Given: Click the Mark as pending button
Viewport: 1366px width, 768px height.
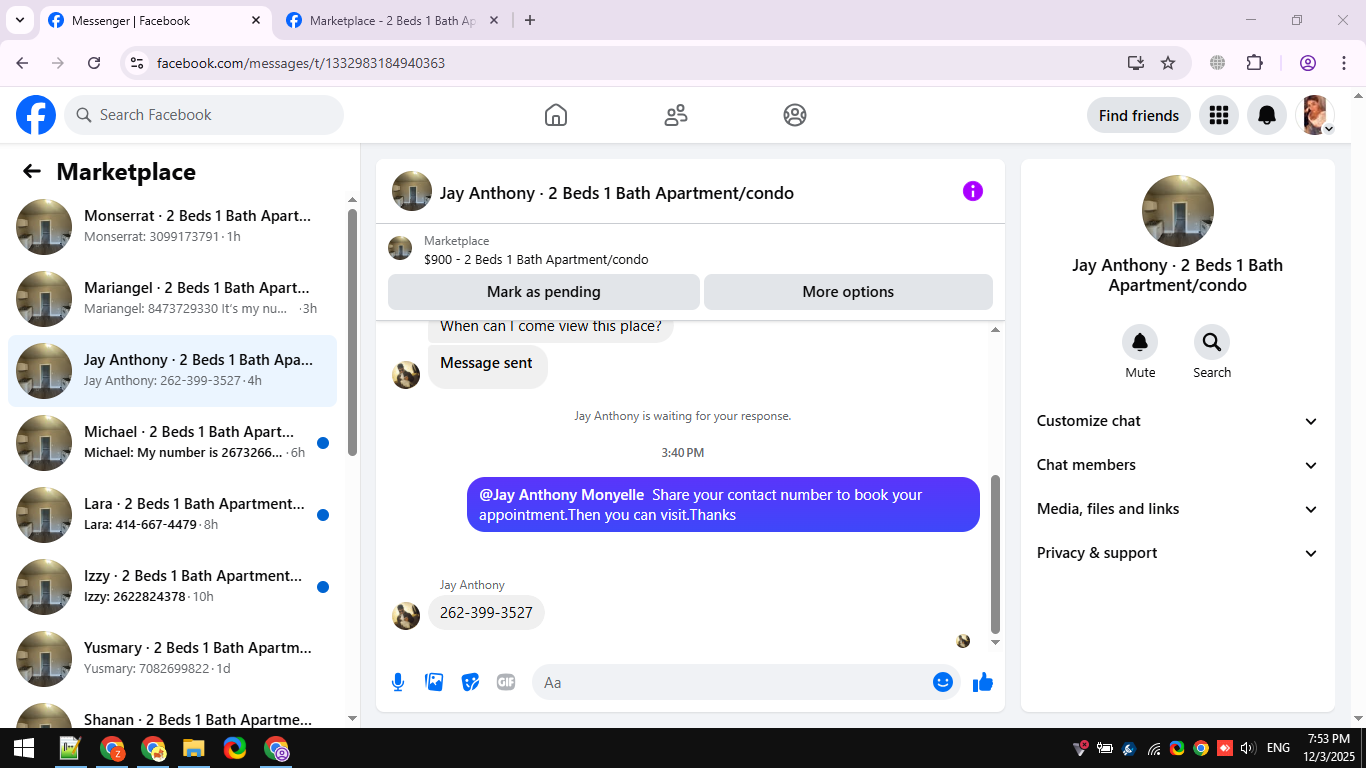Looking at the screenshot, I should pos(544,292).
